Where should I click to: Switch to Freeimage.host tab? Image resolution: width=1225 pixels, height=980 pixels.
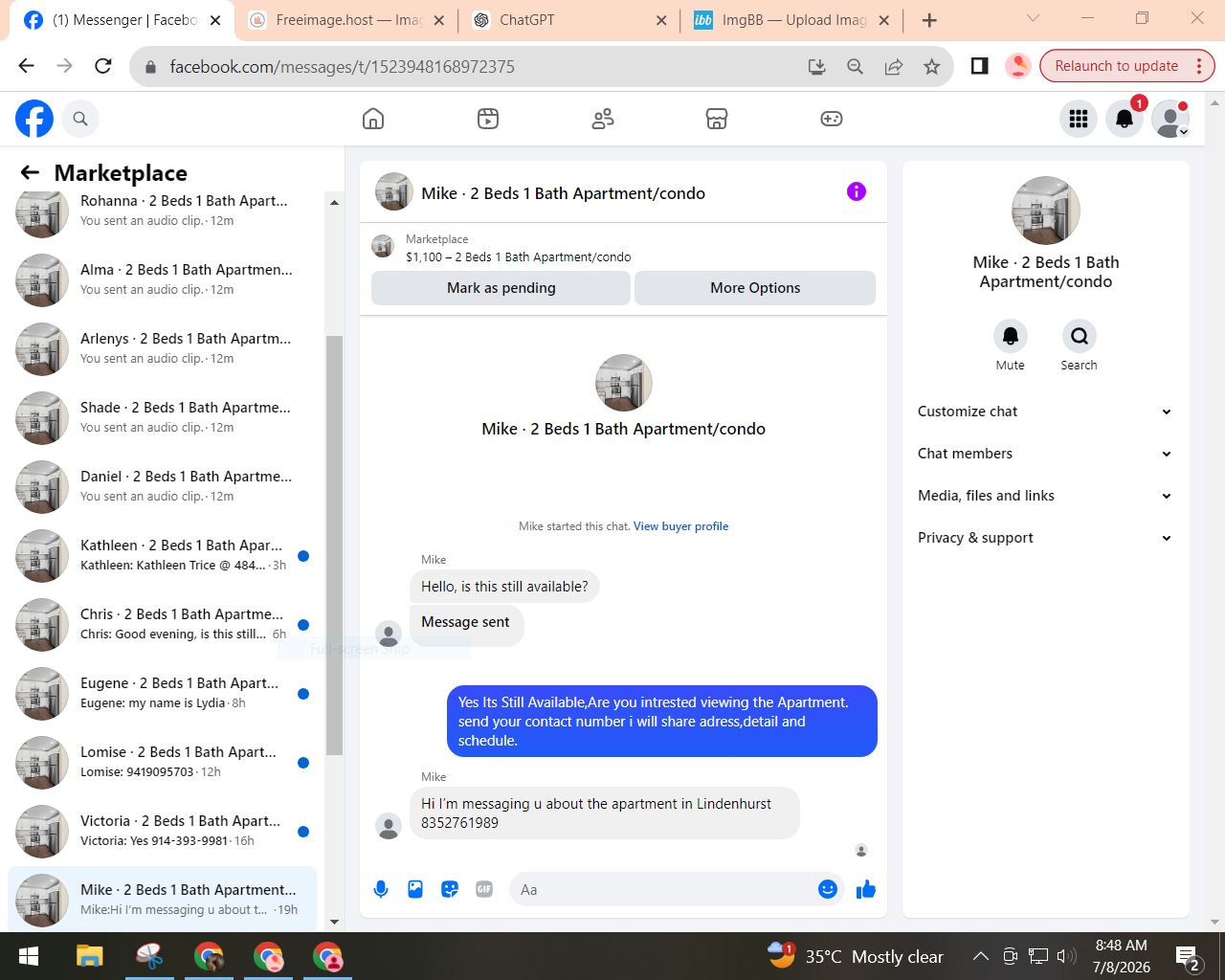[345, 20]
